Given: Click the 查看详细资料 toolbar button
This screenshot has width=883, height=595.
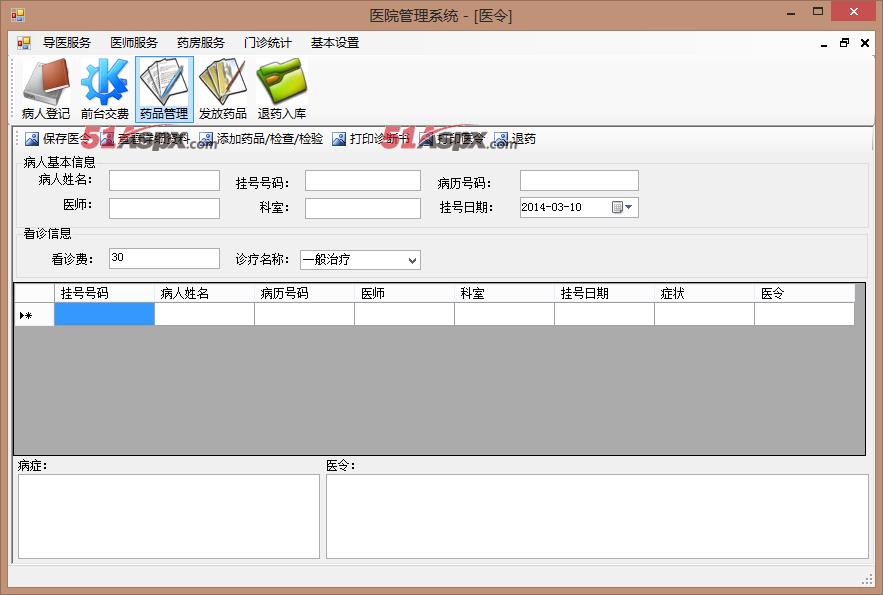Looking at the screenshot, I should 145,138.
